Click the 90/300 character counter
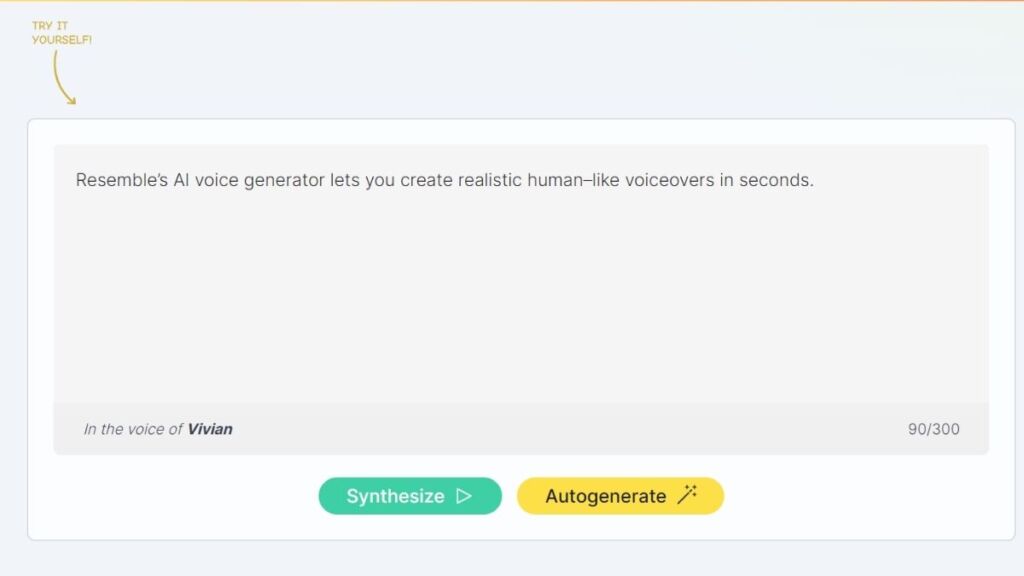 (x=933, y=429)
